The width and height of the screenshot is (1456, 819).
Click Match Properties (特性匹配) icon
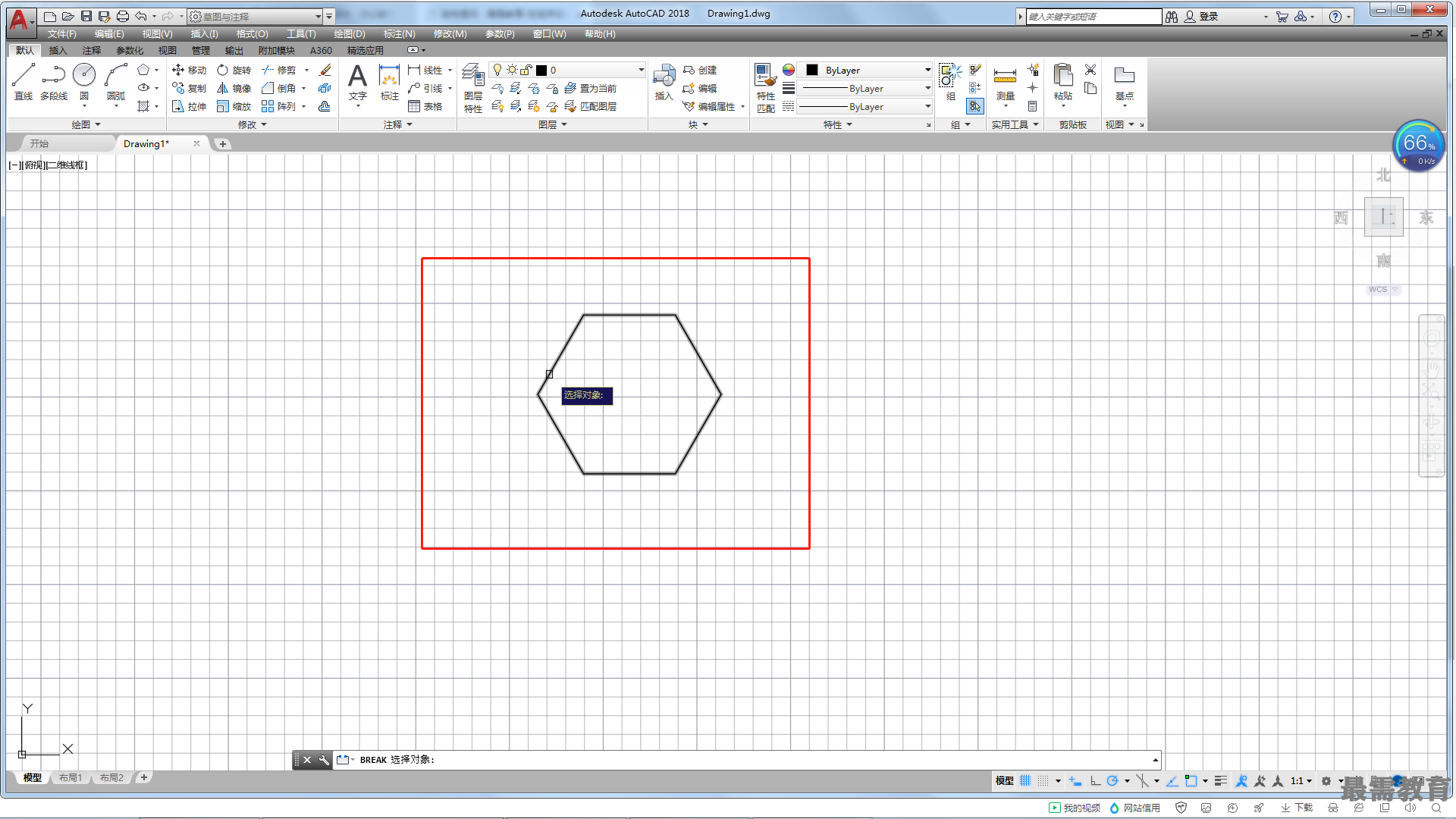tap(766, 88)
